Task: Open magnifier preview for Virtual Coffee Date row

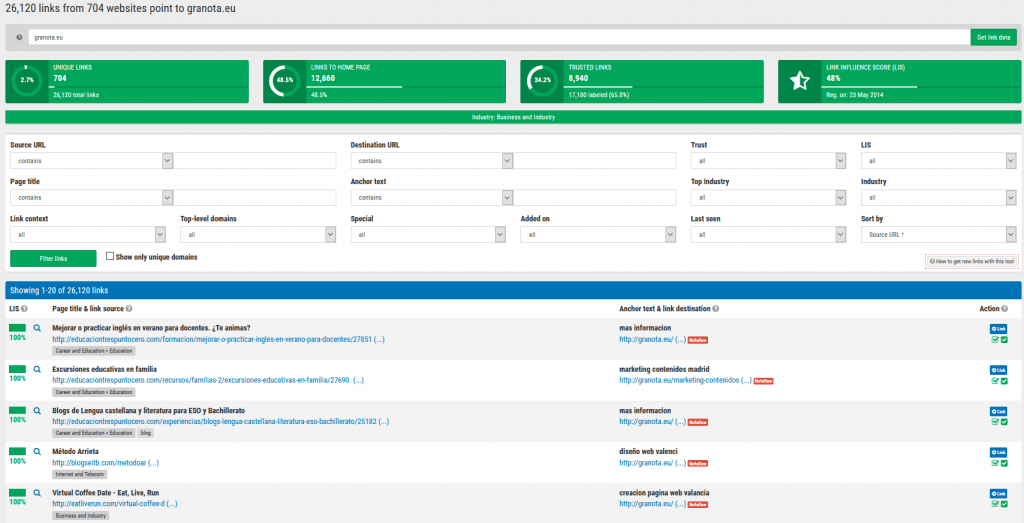Action: point(37,492)
